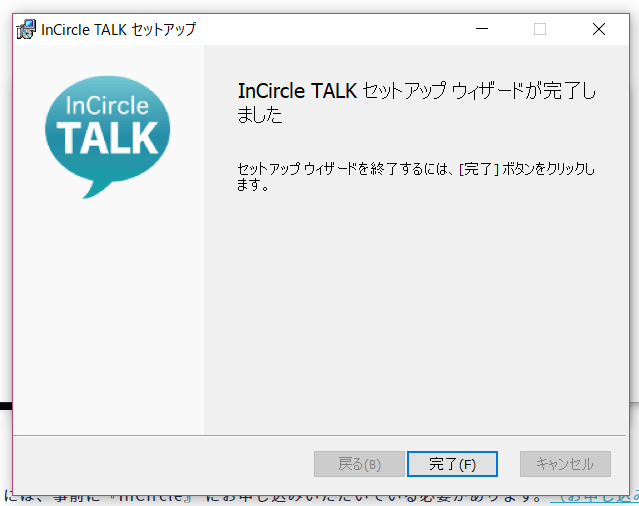Click the disabled maximize window button

coord(540,29)
